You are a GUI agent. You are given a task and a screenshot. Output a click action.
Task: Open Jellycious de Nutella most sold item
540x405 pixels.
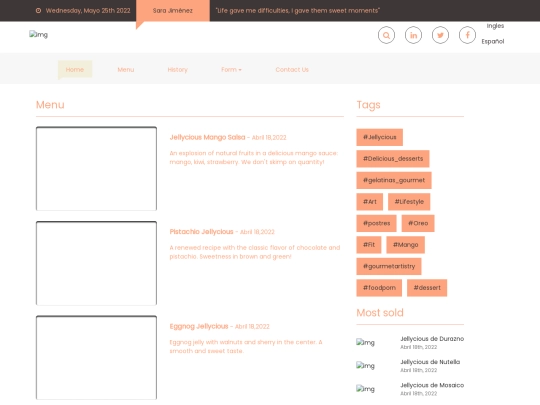(x=430, y=362)
